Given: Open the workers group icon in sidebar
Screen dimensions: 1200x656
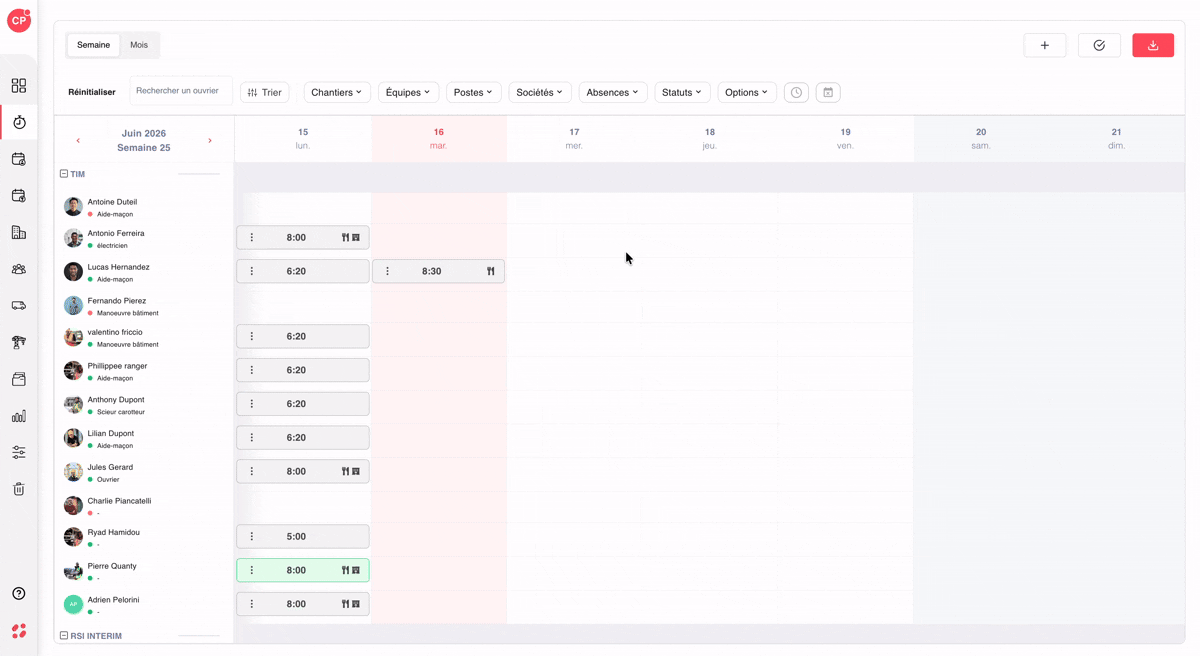Looking at the screenshot, I should [19, 269].
